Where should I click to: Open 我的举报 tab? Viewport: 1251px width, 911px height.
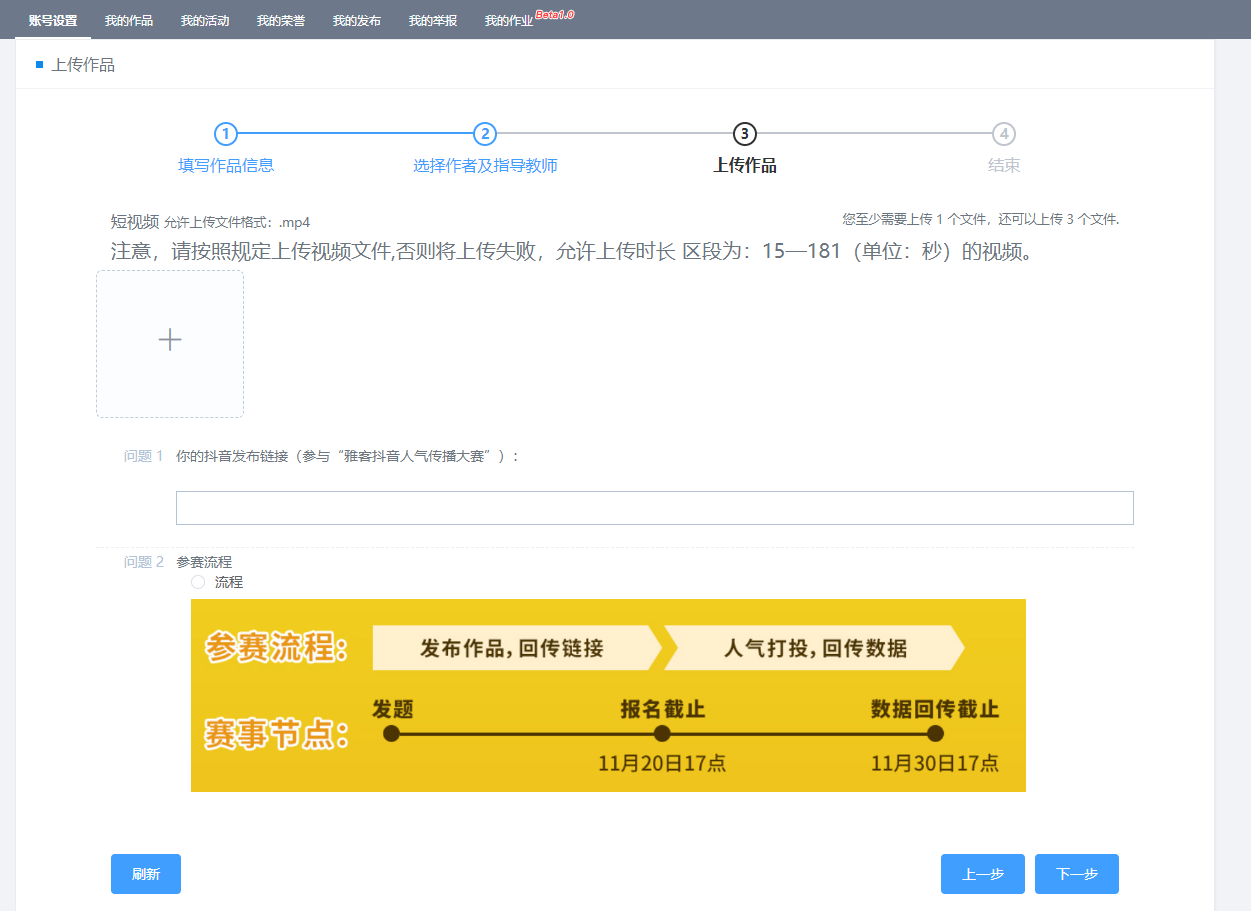[x=433, y=20]
